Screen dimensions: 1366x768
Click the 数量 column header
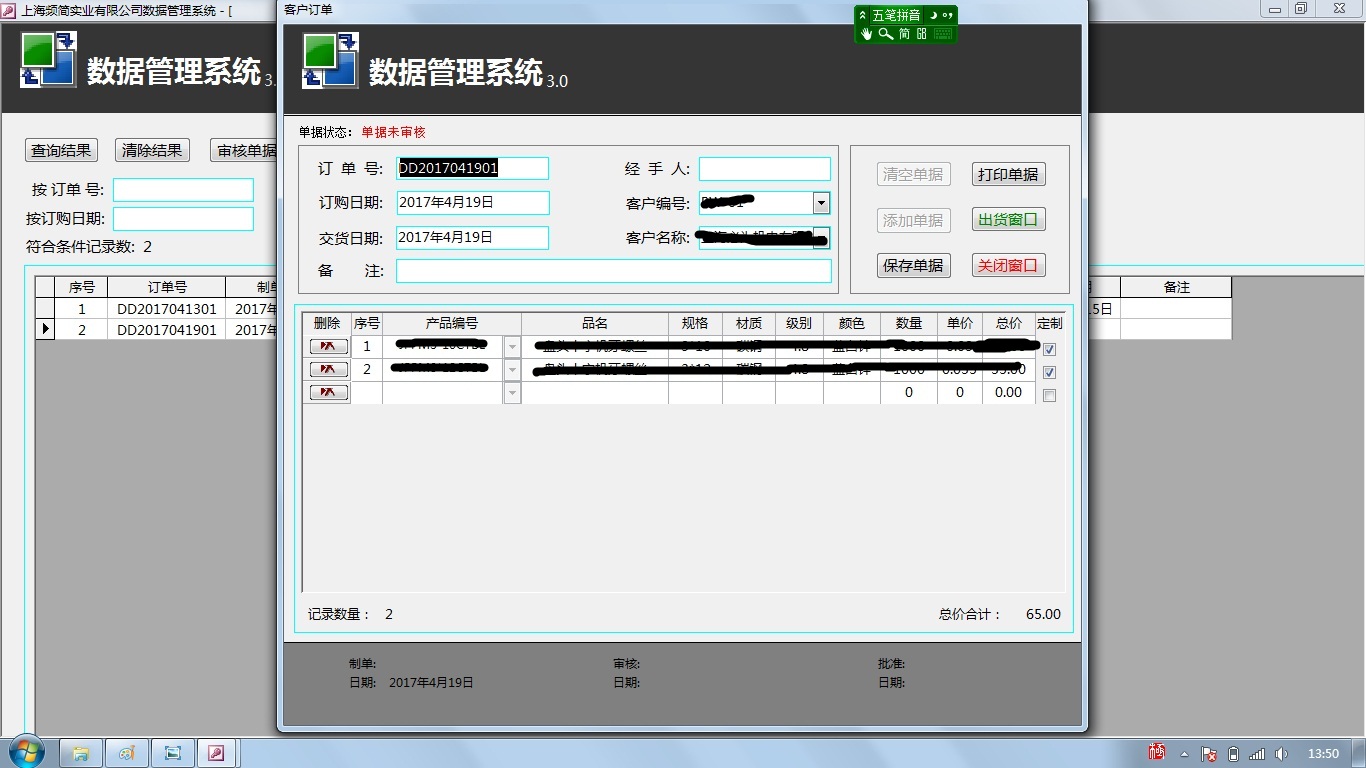pyautogui.click(x=909, y=323)
